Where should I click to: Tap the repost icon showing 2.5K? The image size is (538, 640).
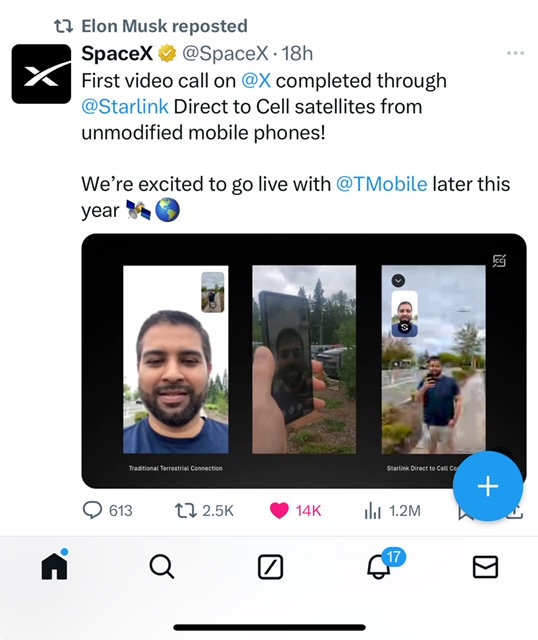pyautogui.click(x=185, y=510)
